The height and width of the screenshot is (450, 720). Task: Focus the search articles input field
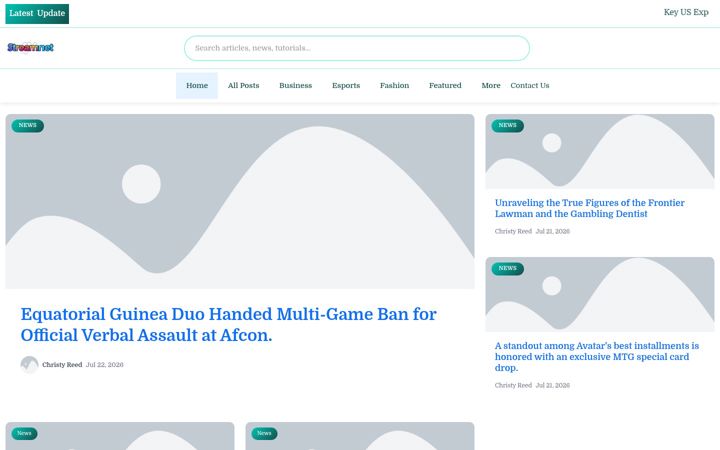[357, 48]
